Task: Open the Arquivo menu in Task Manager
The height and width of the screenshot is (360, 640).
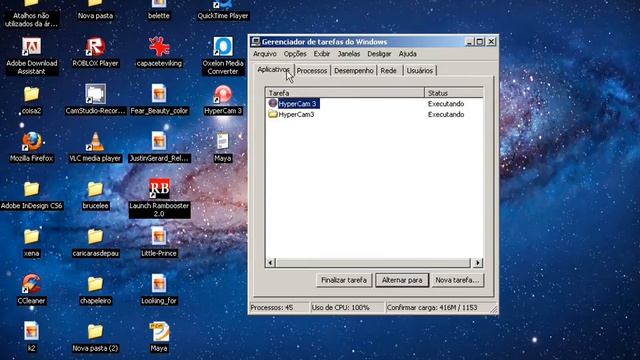Action: coord(264,54)
